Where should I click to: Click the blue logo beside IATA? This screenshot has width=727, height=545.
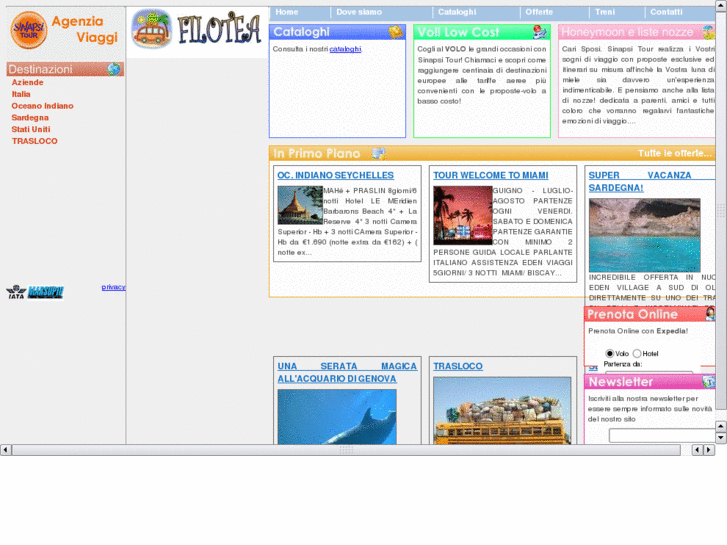point(45,292)
